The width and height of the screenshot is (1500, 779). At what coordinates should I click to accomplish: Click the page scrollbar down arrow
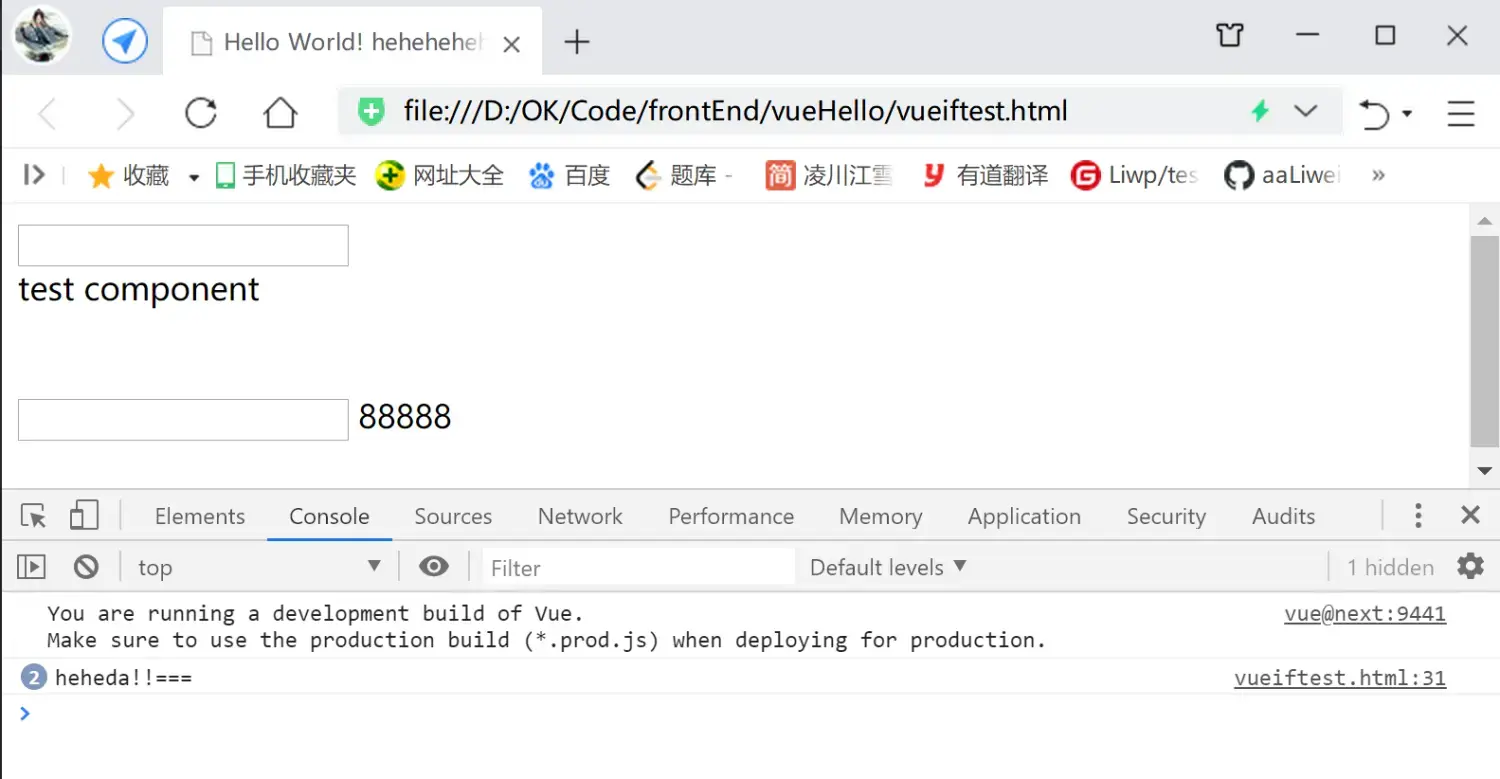click(1484, 472)
